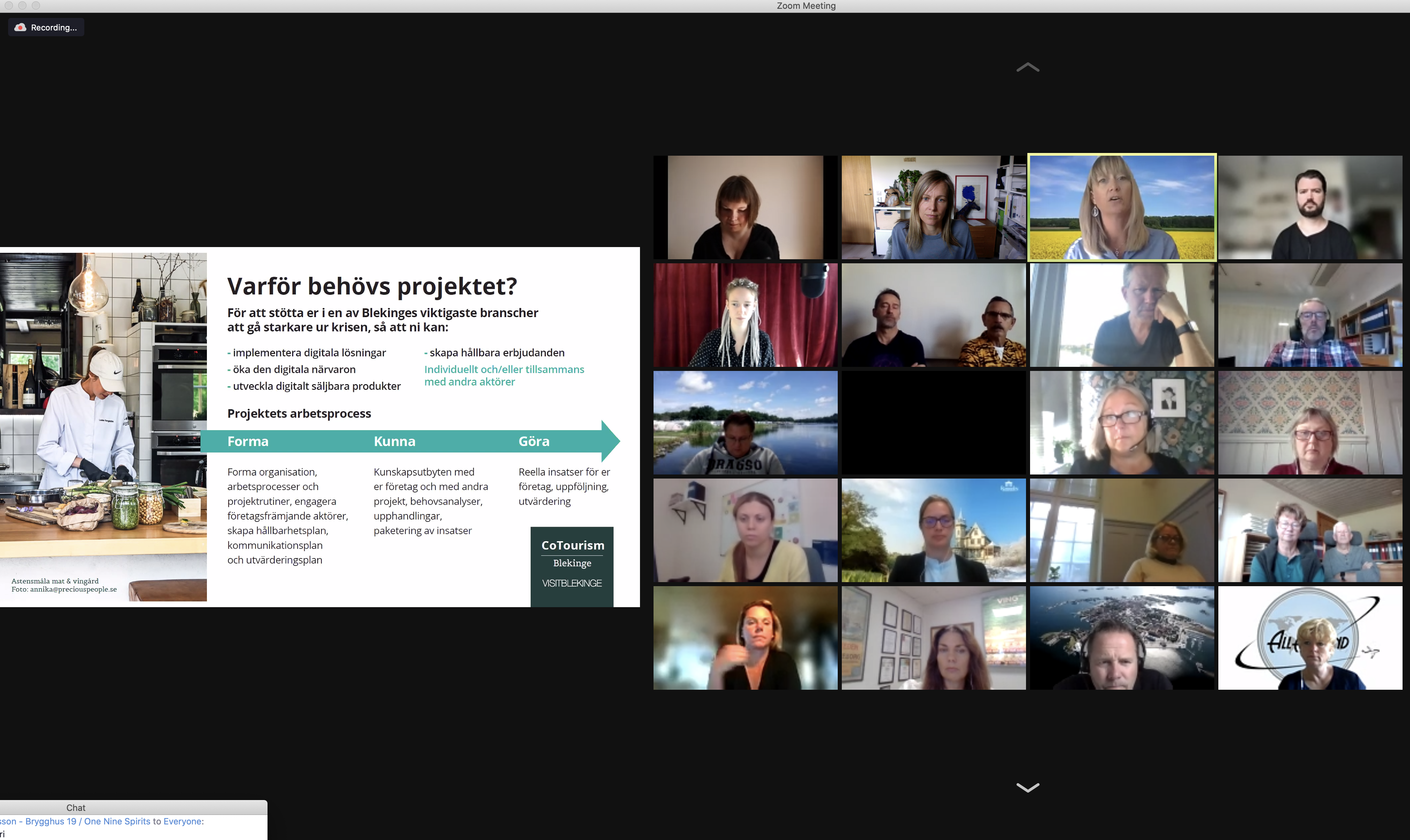Click the aerial city background participant tile
This screenshot has height=840, width=1410.
1121,637
